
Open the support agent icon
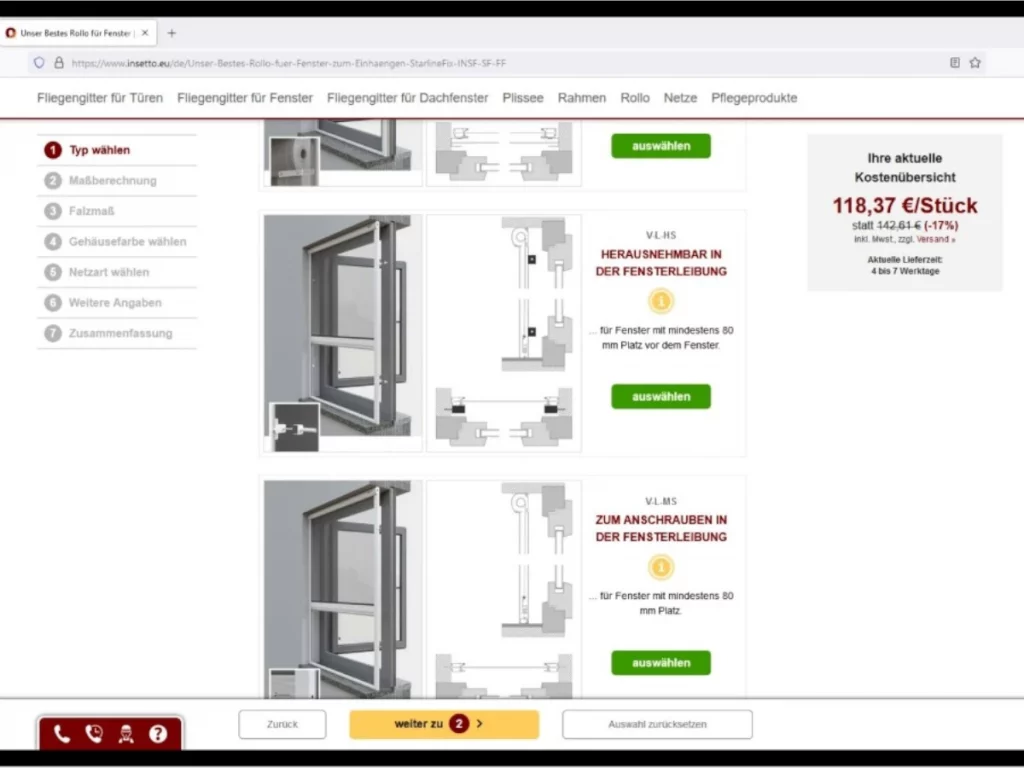(126, 734)
